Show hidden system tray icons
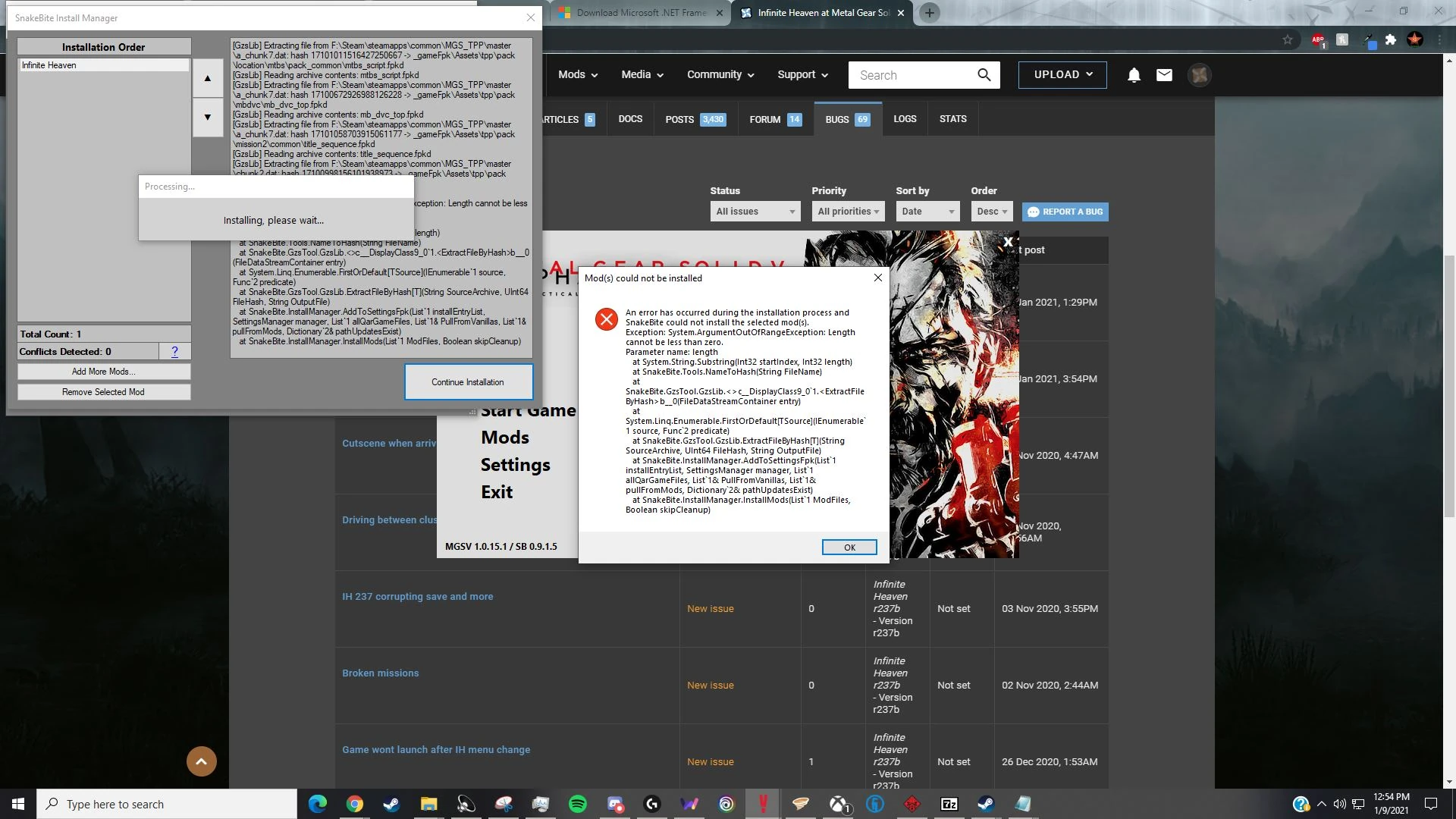1456x819 pixels. coord(1321,804)
